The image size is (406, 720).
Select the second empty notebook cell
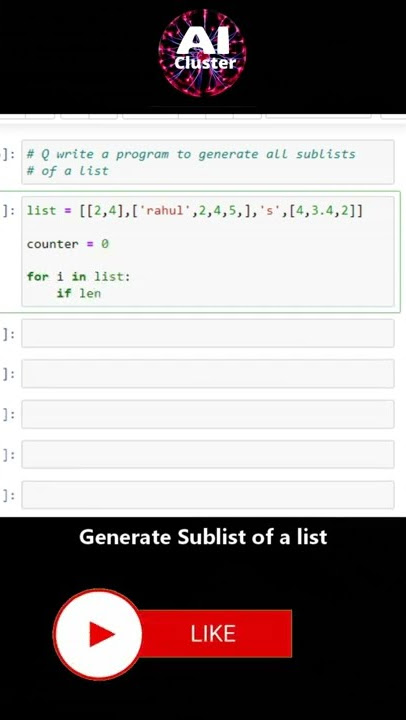tap(208, 374)
